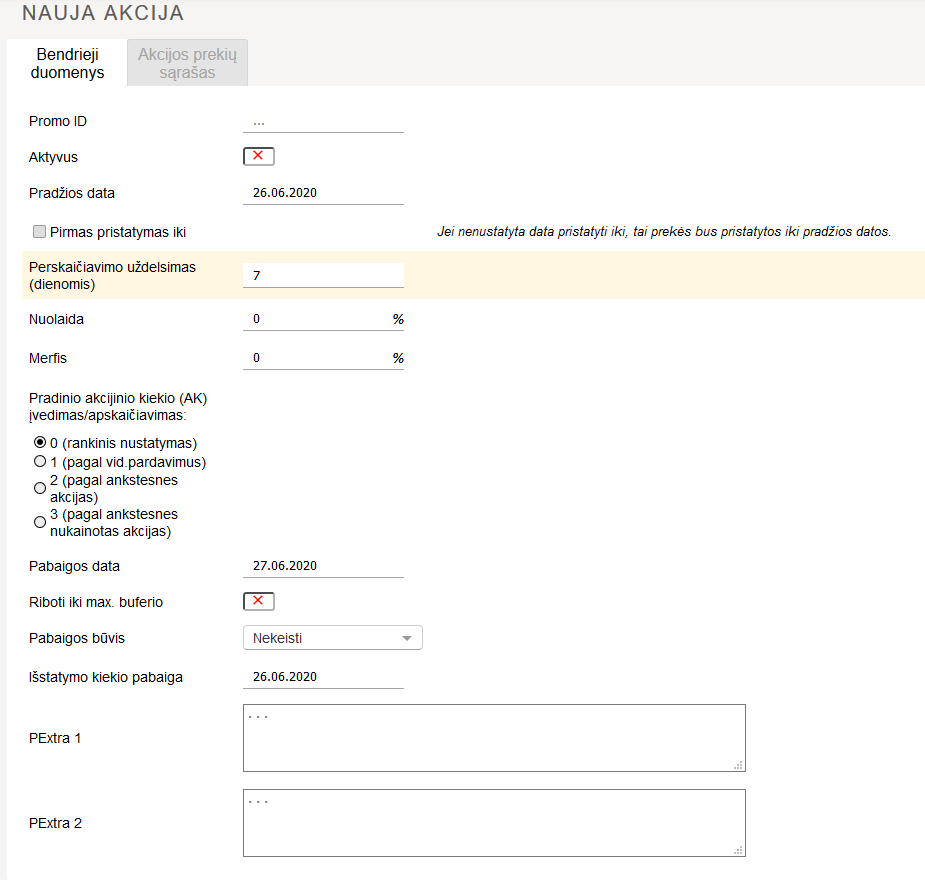Enable the Pirmas pristatymas iki checkbox
Viewport: 925px width, 880px height.
tap(40, 232)
